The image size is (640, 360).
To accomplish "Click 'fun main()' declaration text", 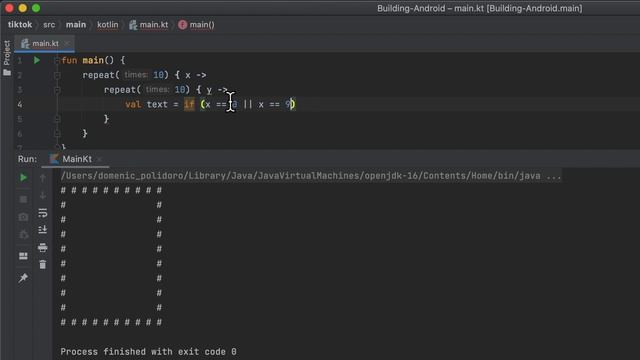I will tap(88, 60).
